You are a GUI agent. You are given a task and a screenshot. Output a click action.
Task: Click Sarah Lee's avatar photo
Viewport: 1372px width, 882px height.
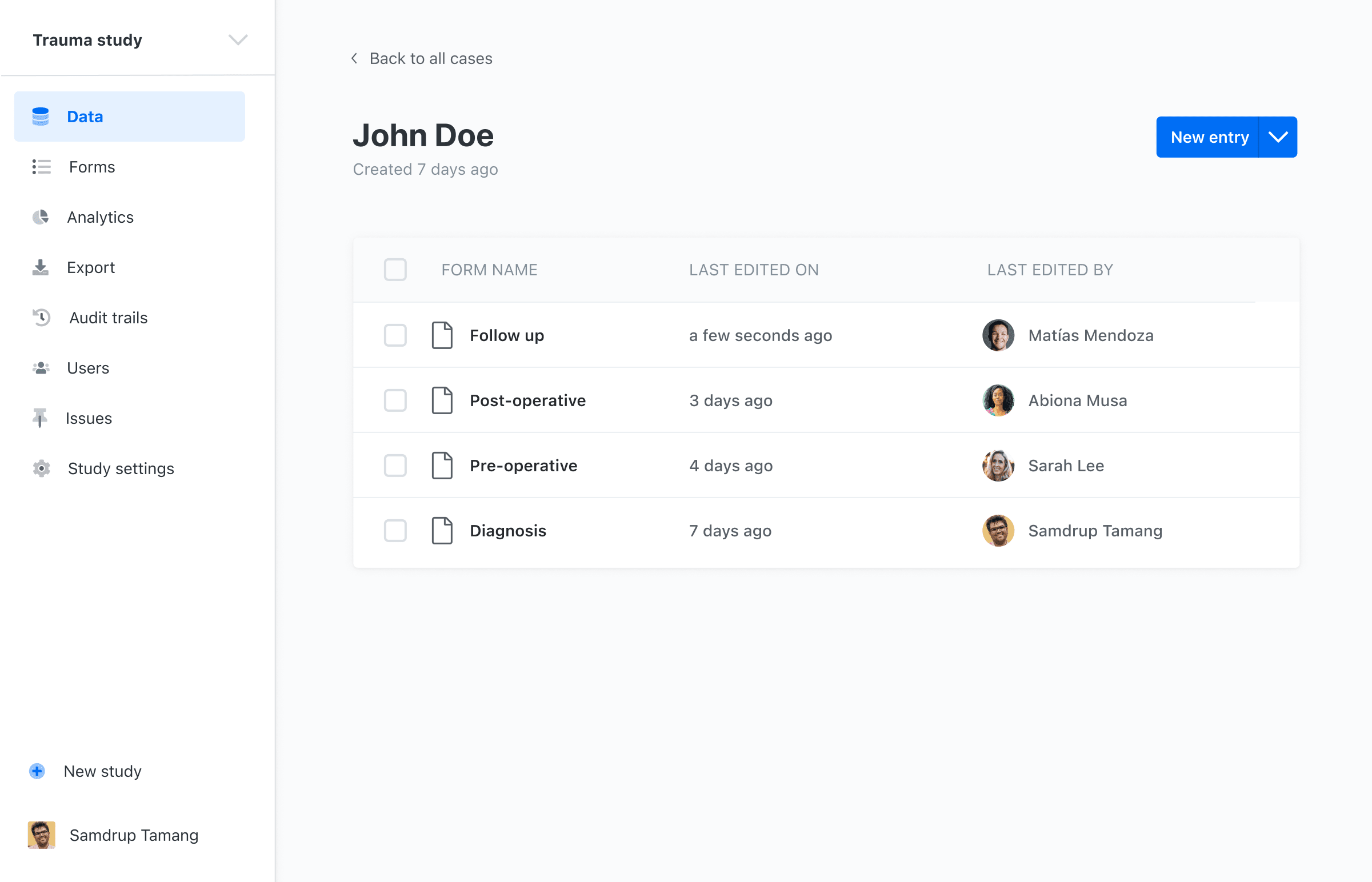998,466
